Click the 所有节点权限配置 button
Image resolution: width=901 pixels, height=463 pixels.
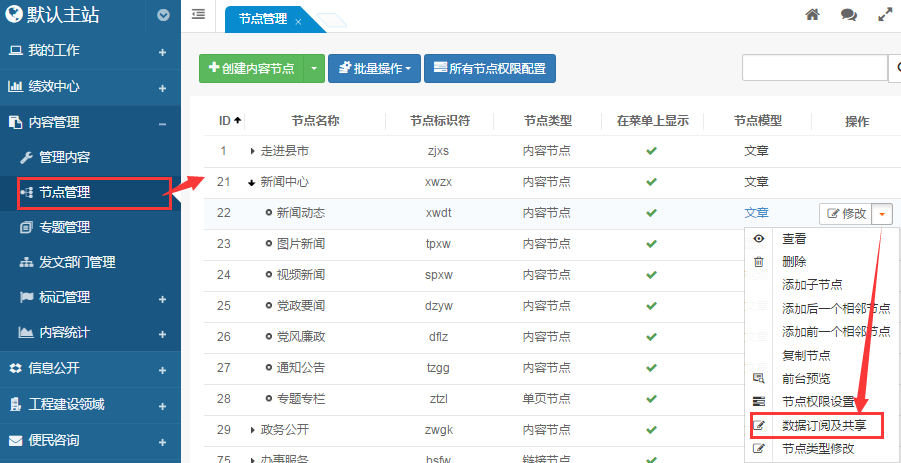[x=489, y=69]
